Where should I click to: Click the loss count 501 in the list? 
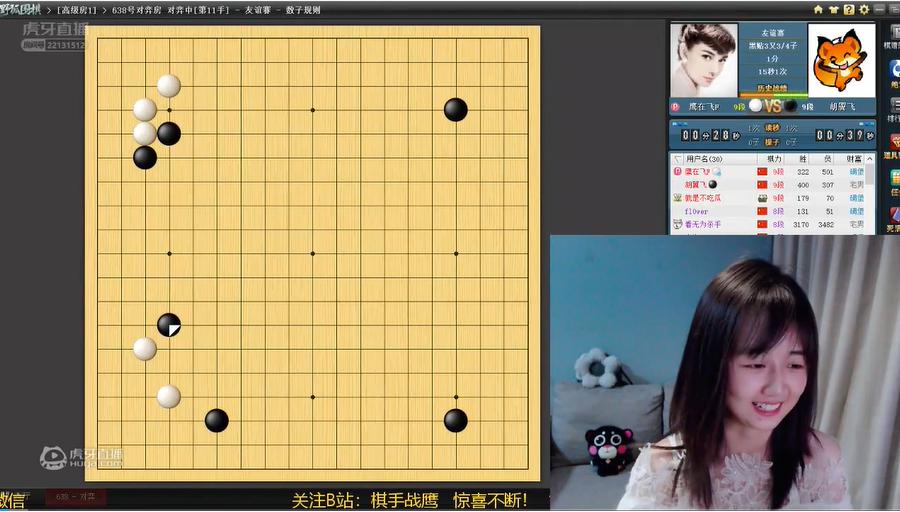tap(827, 172)
